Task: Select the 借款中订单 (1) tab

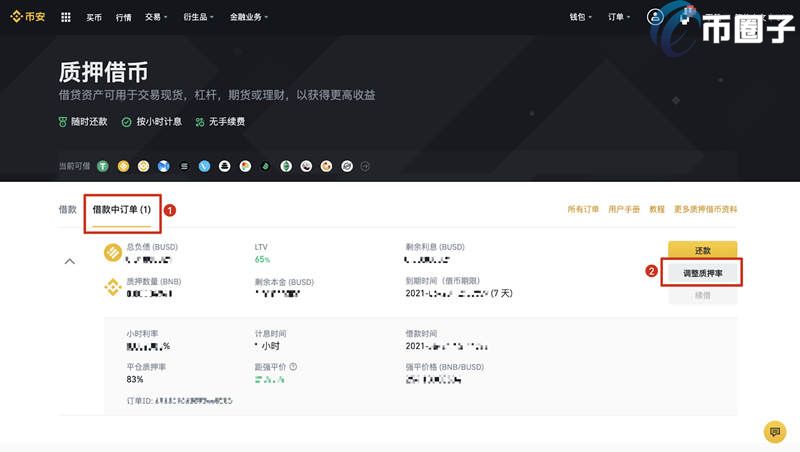Action: point(121,210)
